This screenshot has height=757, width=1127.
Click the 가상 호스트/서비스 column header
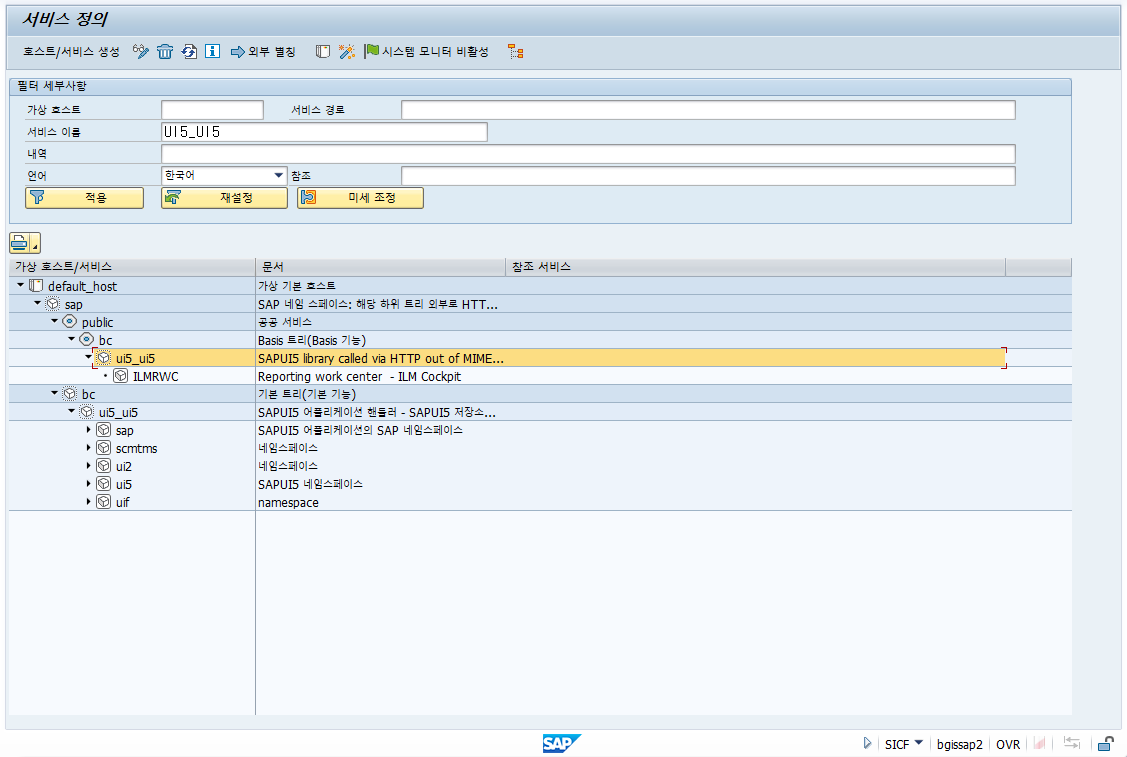pyautogui.click(x=132, y=267)
